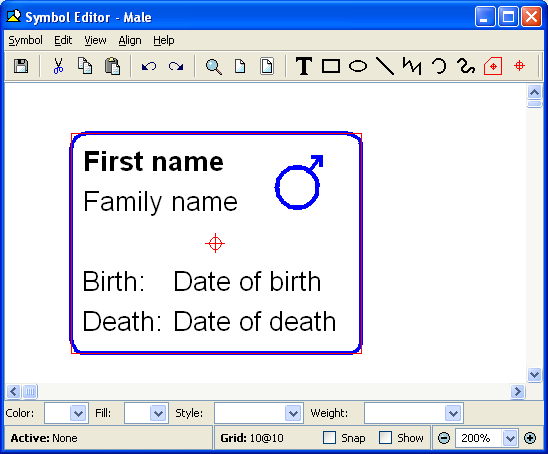Screen dimensions: 548x454
Task: Select the Curve squiggle tool
Action: point(466,66)
